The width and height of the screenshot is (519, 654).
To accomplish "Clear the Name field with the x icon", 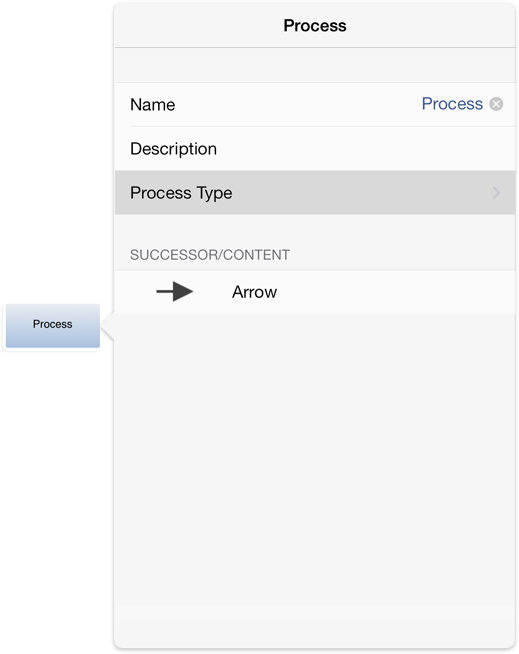I will click(x=496, y=104).
